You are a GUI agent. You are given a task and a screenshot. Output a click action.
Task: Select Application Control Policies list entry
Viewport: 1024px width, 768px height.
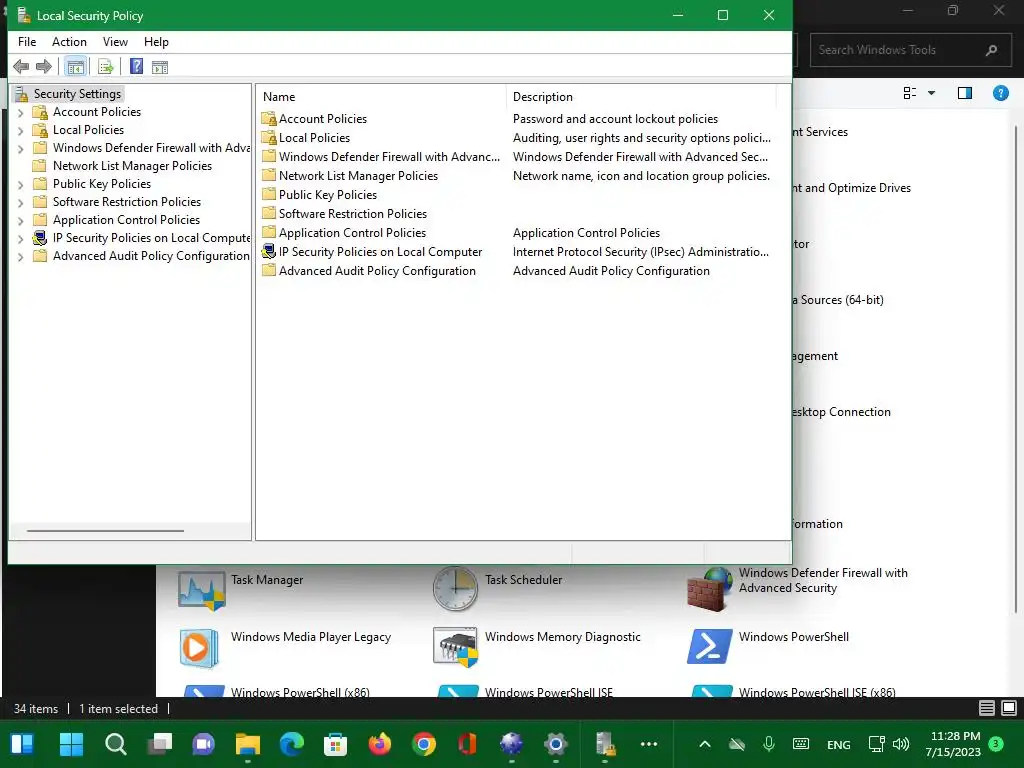352,232
